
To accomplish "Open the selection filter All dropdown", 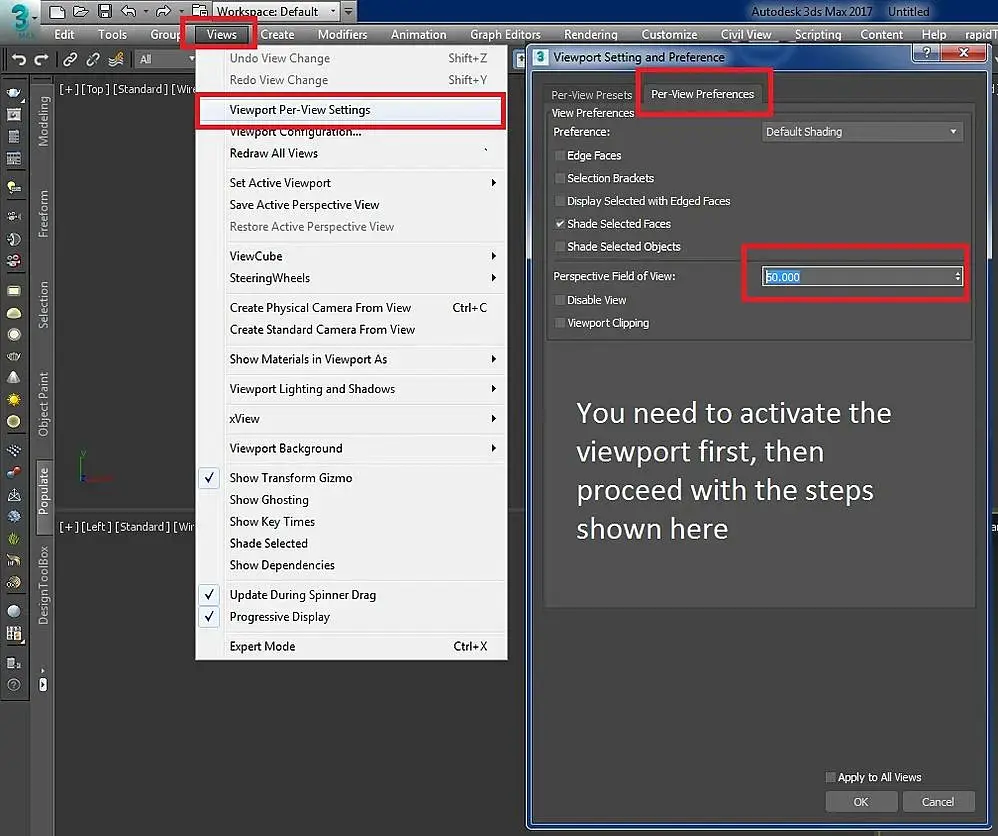I will click(165, 59).
